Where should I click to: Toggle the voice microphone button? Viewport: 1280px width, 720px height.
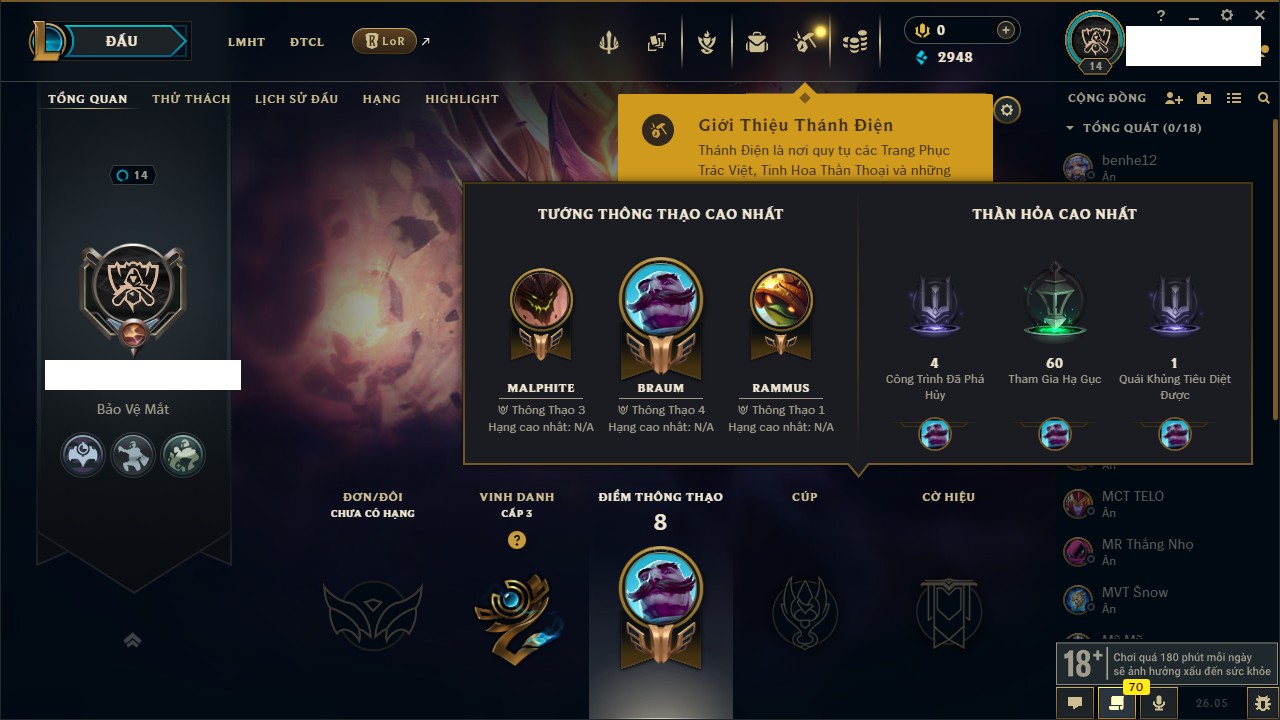pos(1159,702)
